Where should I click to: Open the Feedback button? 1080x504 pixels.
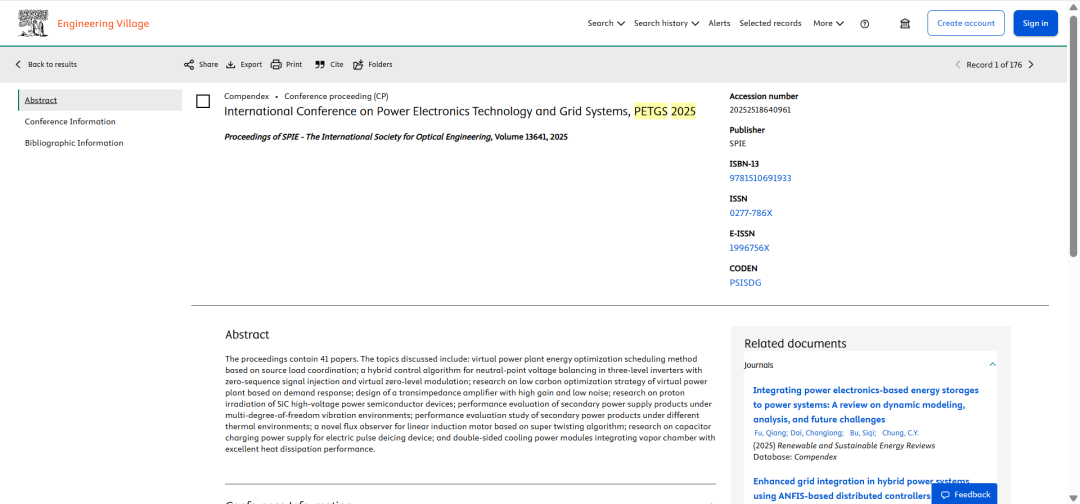(x=964, y=494)
